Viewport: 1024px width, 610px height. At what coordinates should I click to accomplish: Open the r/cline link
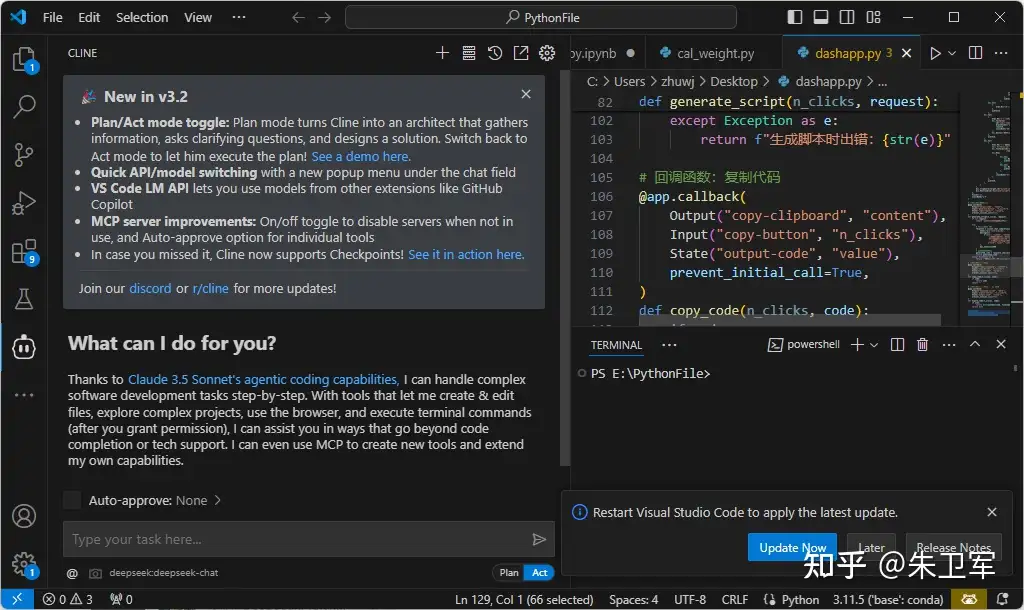[210, 288]
